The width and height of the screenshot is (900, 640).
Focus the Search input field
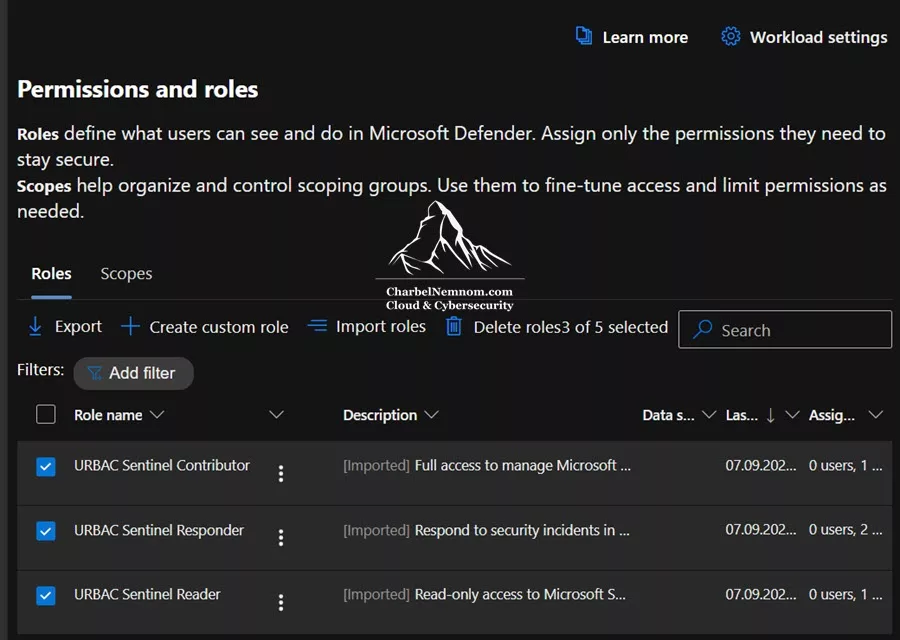(785, 329)
